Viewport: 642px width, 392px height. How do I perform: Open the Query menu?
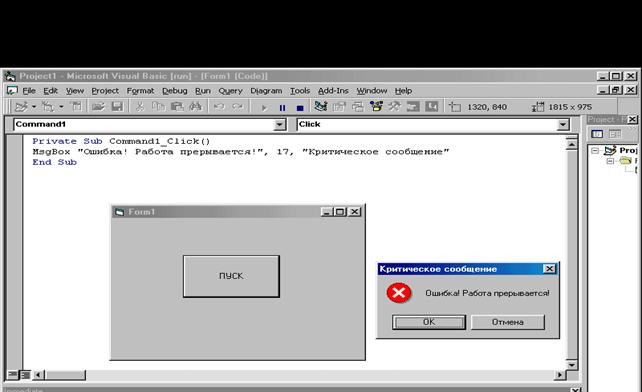coord(230,91)
